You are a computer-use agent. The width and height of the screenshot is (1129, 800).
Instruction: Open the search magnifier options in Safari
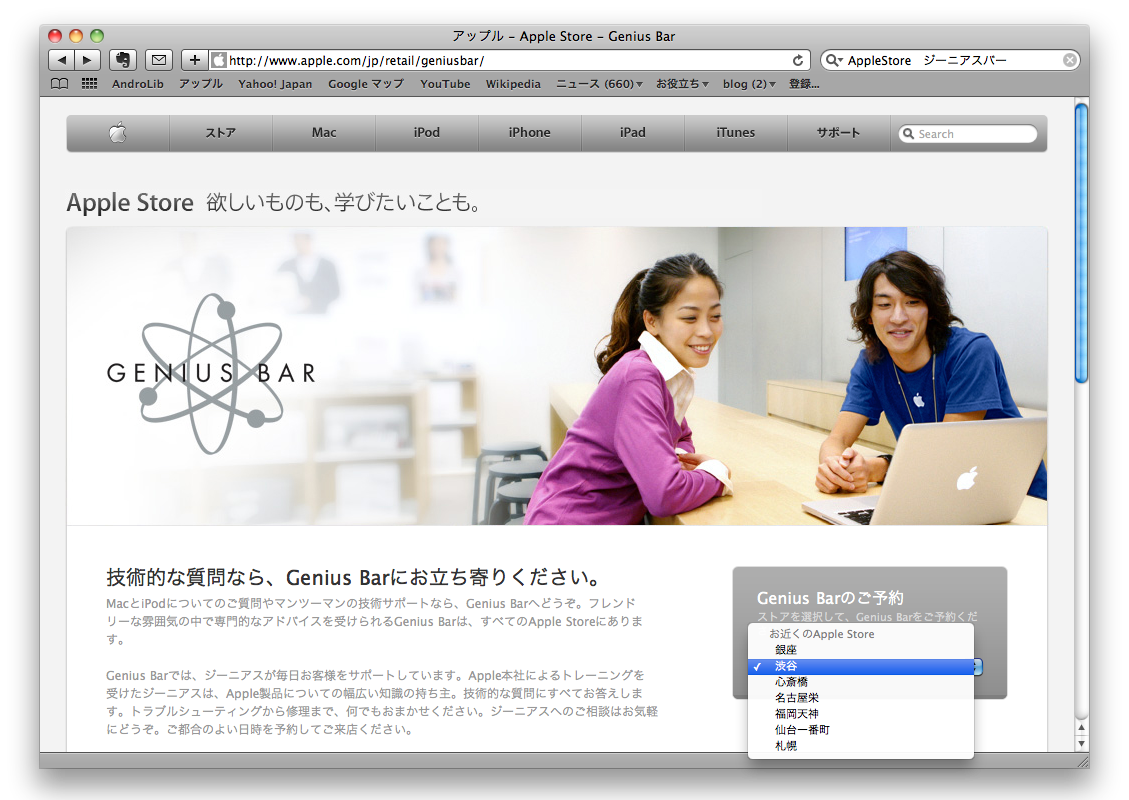[x=833, y=60]
